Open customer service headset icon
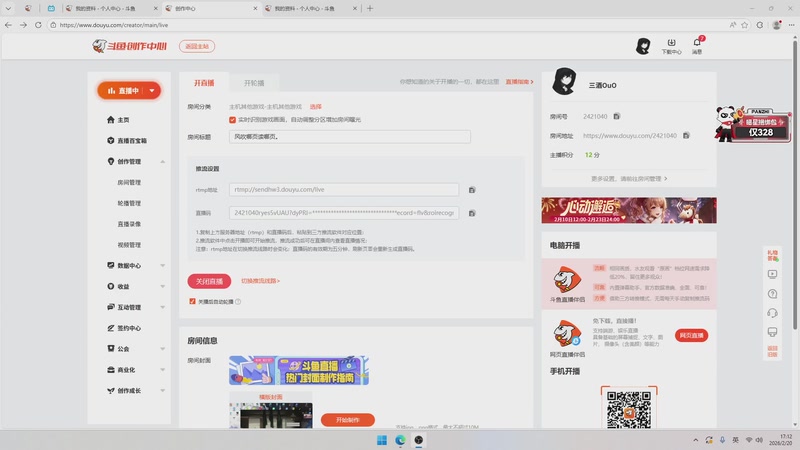This screenshot has height=450, width=800. pos(772,313)
